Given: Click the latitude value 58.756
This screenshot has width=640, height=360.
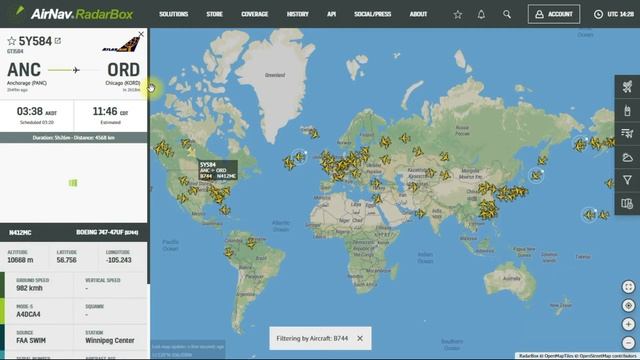Looking at the screenshot, I should [67, 260].
